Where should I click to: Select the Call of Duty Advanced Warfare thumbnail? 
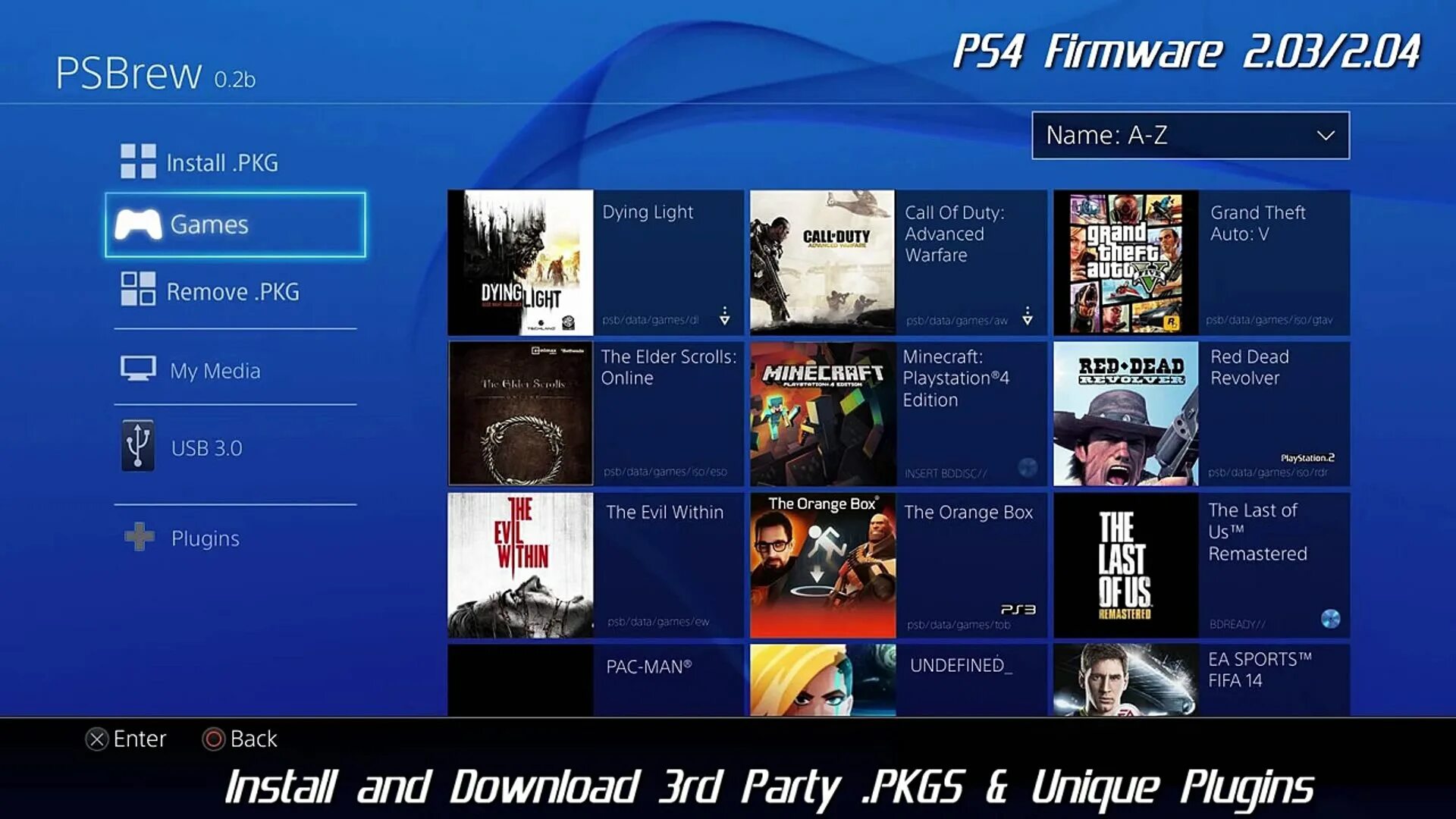coord(820,261)
